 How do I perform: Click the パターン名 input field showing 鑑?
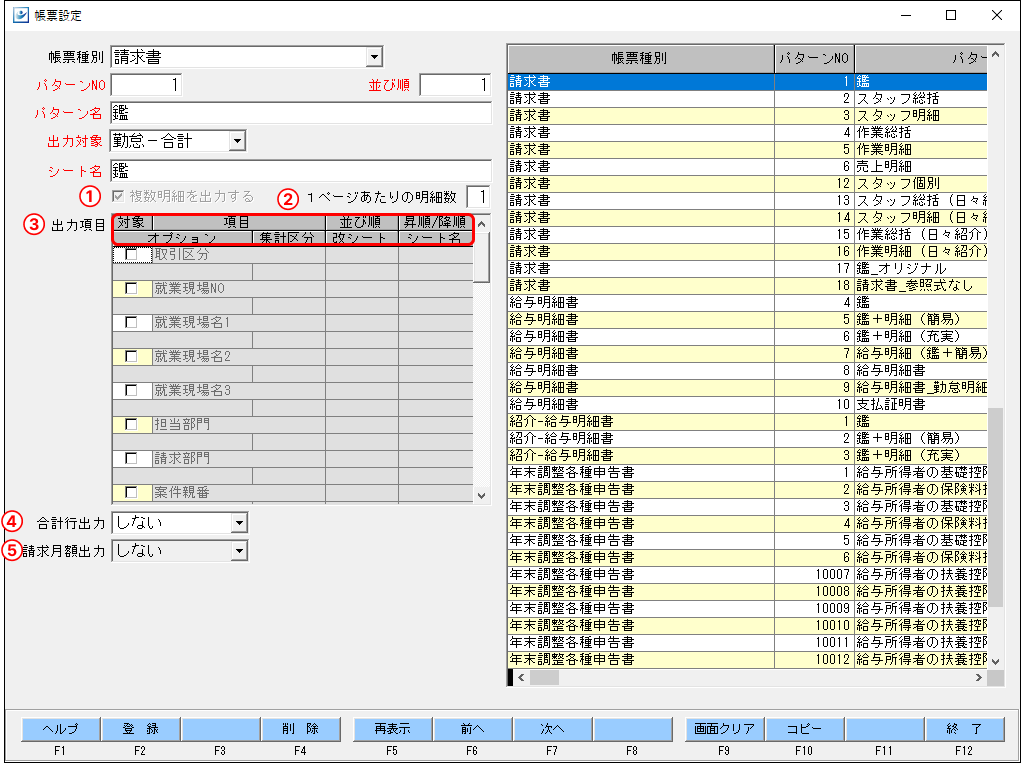300,113
